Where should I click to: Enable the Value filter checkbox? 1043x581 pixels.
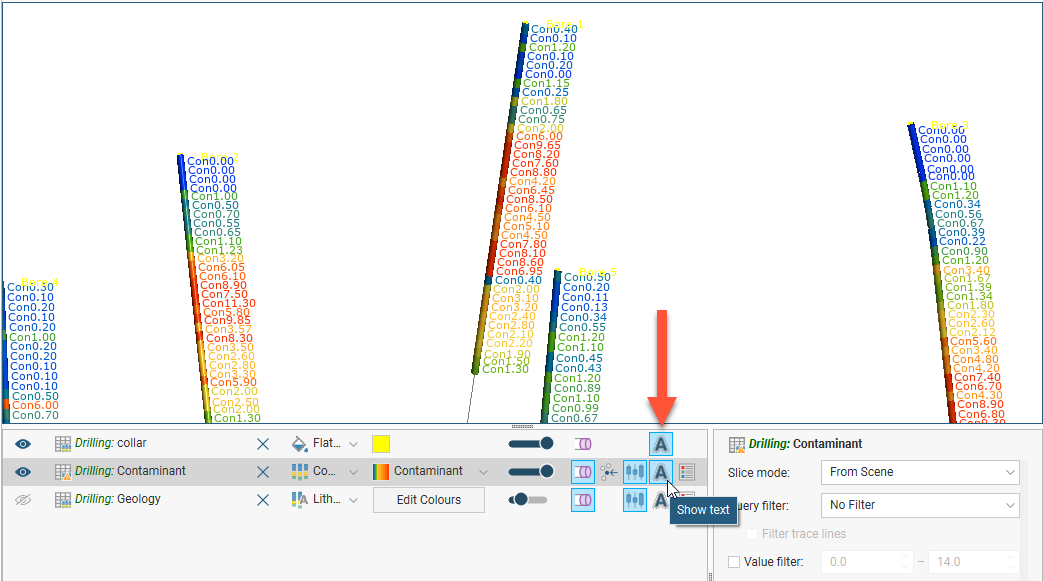click(735, 562)
